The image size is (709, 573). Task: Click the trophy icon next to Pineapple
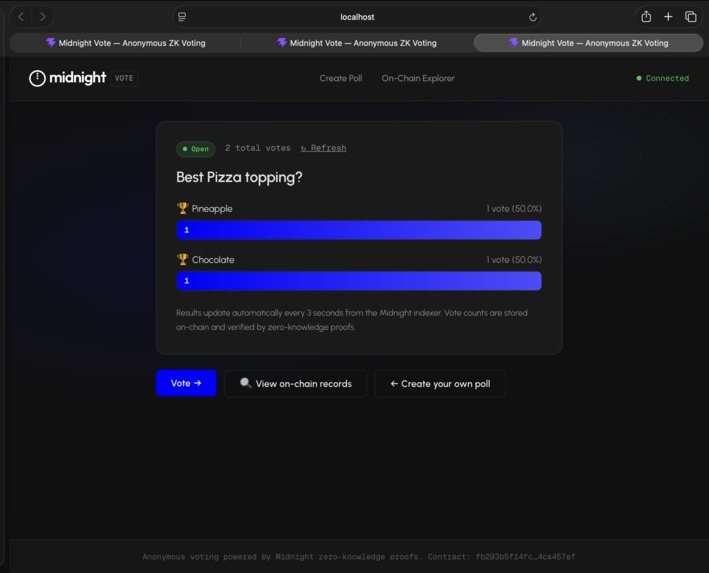pos(182,208)
